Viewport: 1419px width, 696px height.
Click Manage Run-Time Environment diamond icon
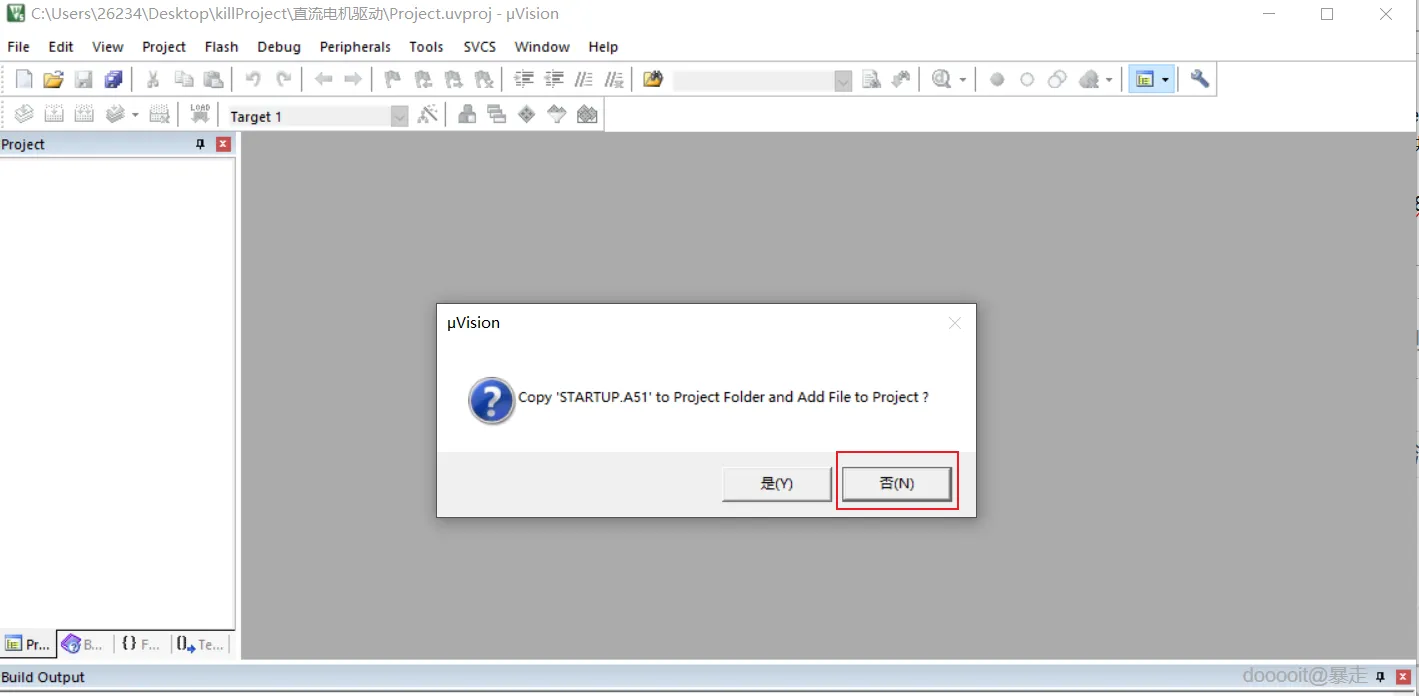(x=527, y=115)
